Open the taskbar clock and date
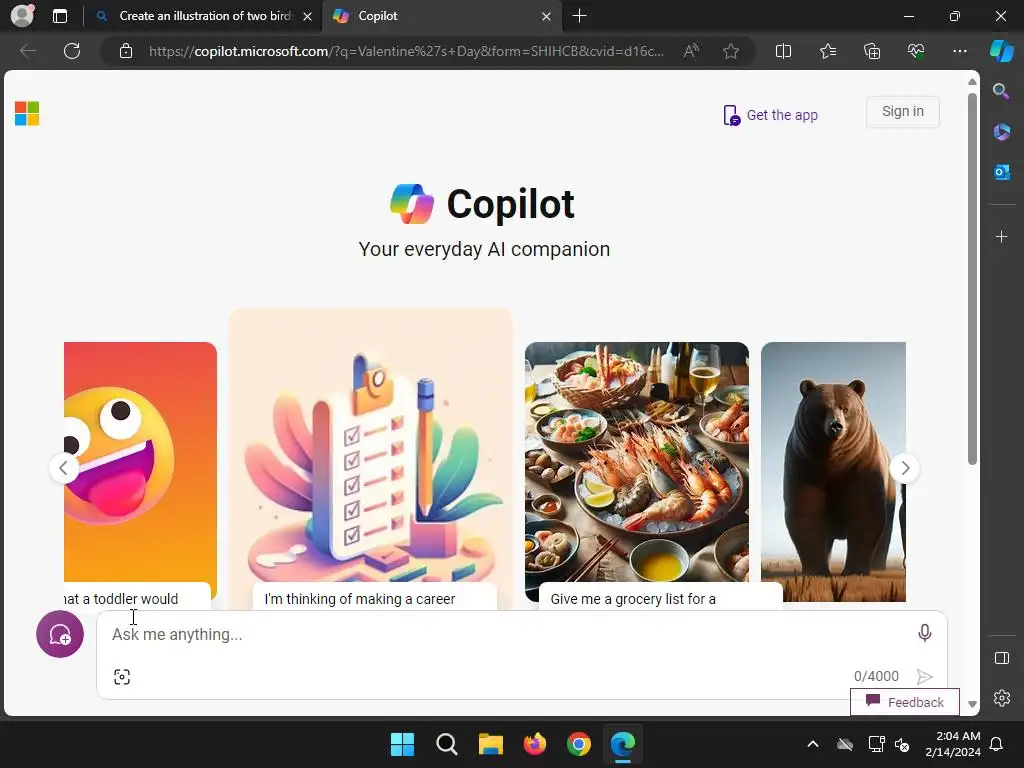 [x=953, y=744]
